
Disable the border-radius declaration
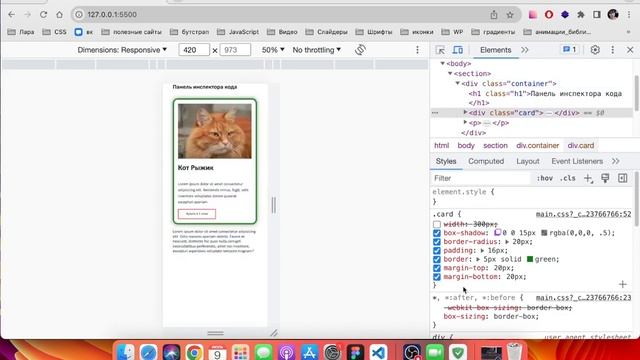pos(437,242)
